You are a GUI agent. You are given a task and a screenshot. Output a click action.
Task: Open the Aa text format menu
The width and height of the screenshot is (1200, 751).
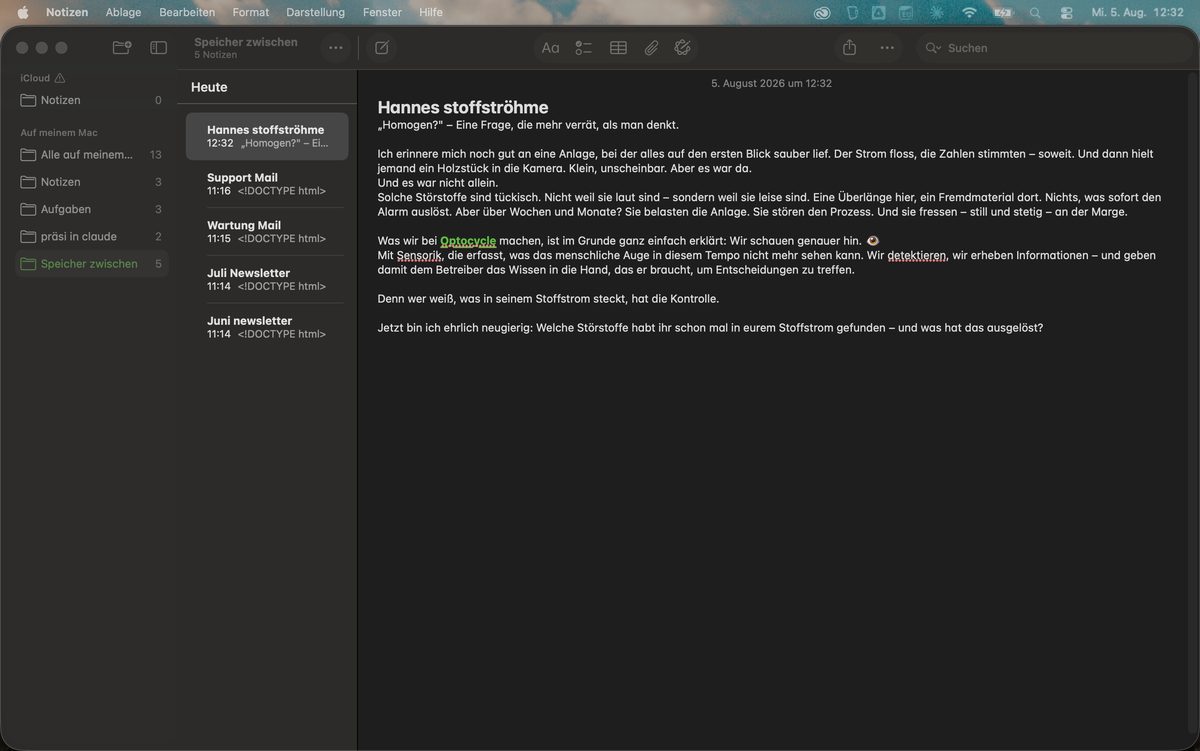point(550,47)
